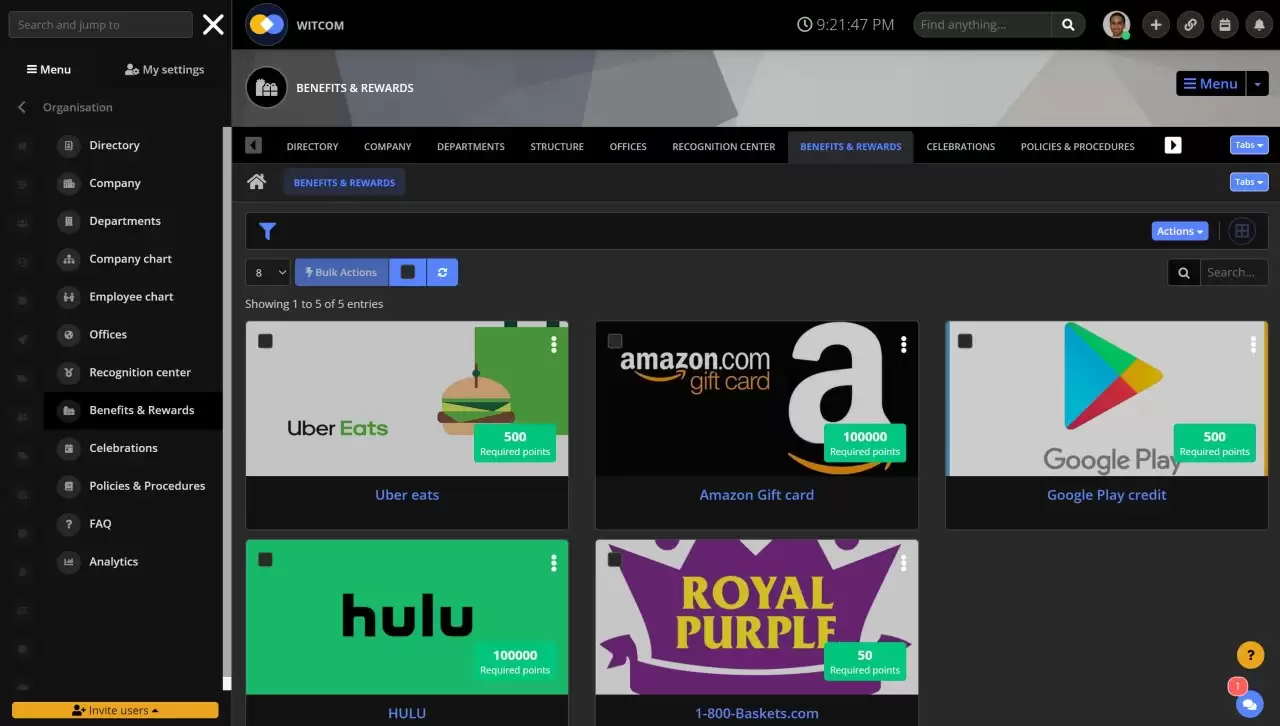Click the yellow help question mark button
The height and width of the screenshot is (726, 1280).
[1250, 655]
